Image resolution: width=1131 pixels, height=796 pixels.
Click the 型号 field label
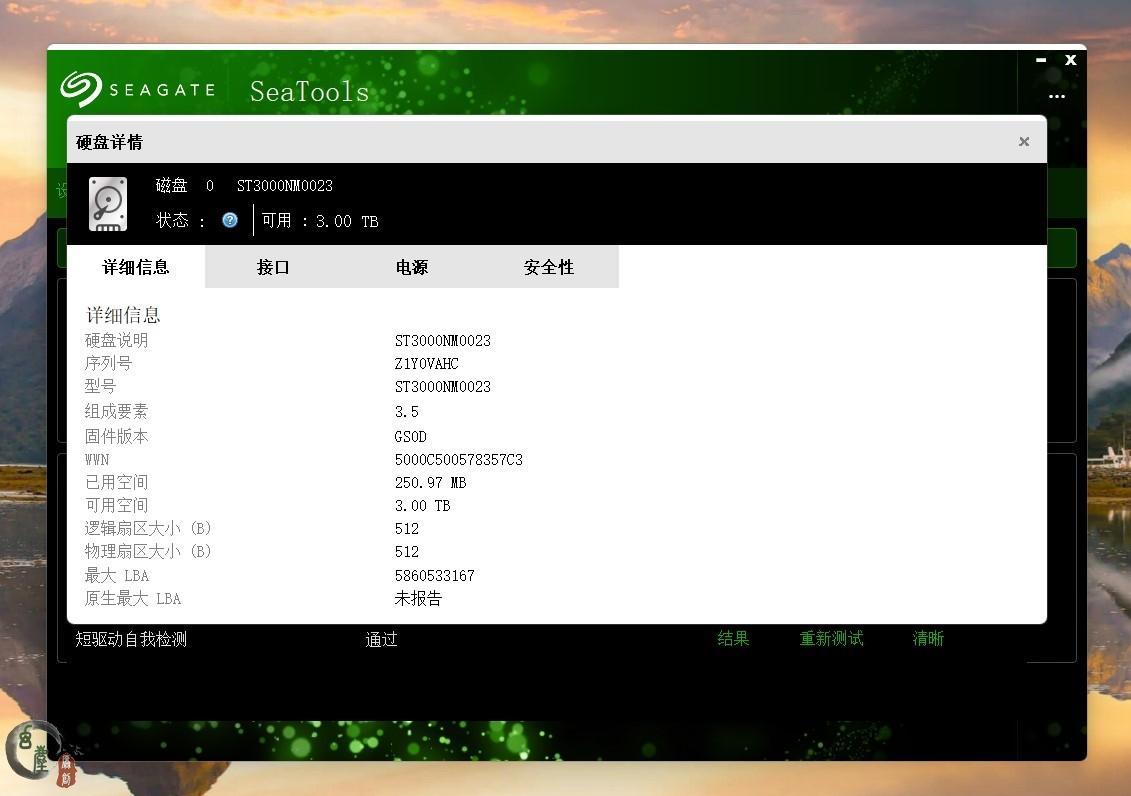pyautogui.click(x=100, y=386)
